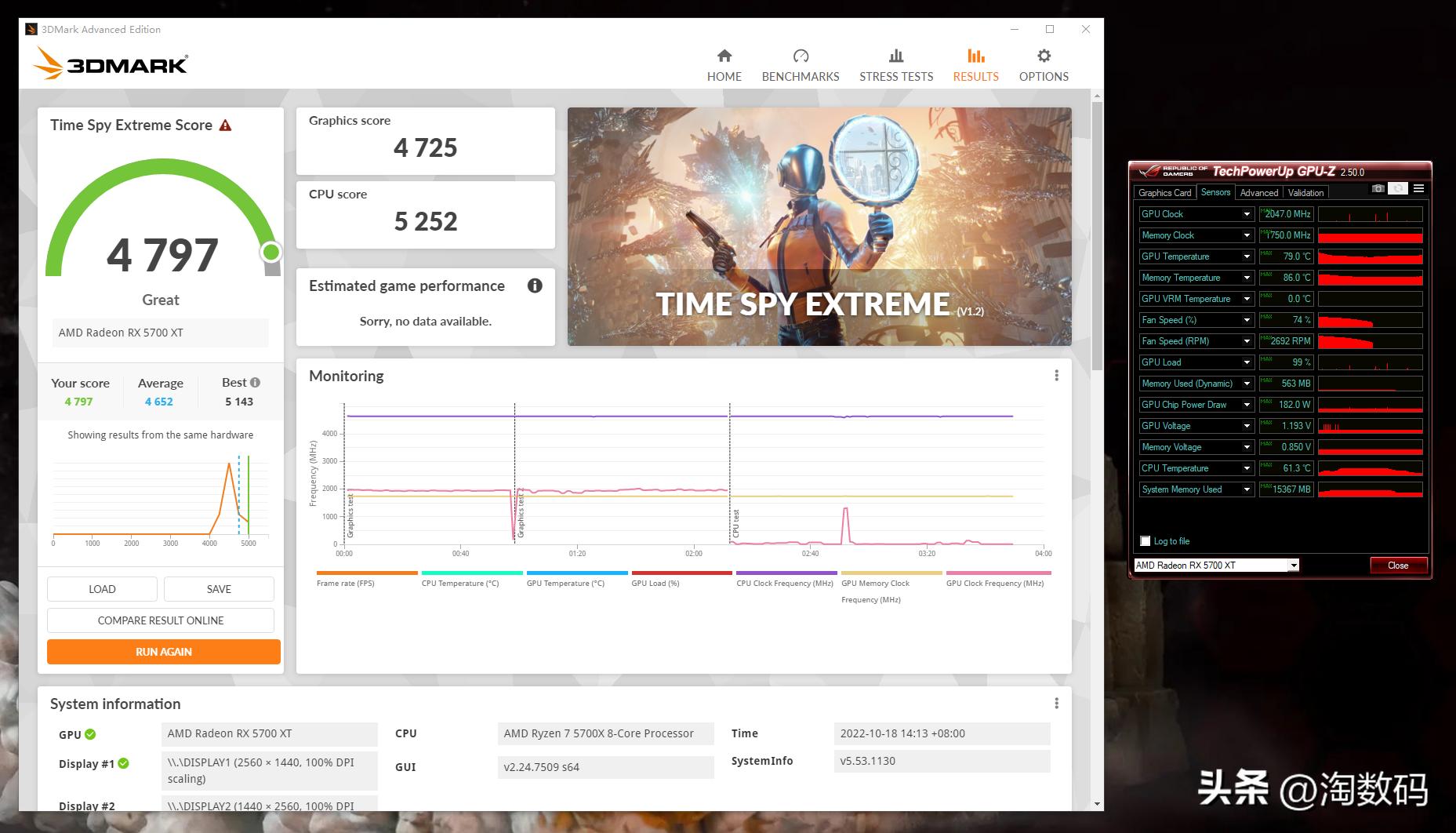Switch to the Advanced tab in GPU-Z
Viewport: 1456px width, 833px height.
click(1258, 193)
